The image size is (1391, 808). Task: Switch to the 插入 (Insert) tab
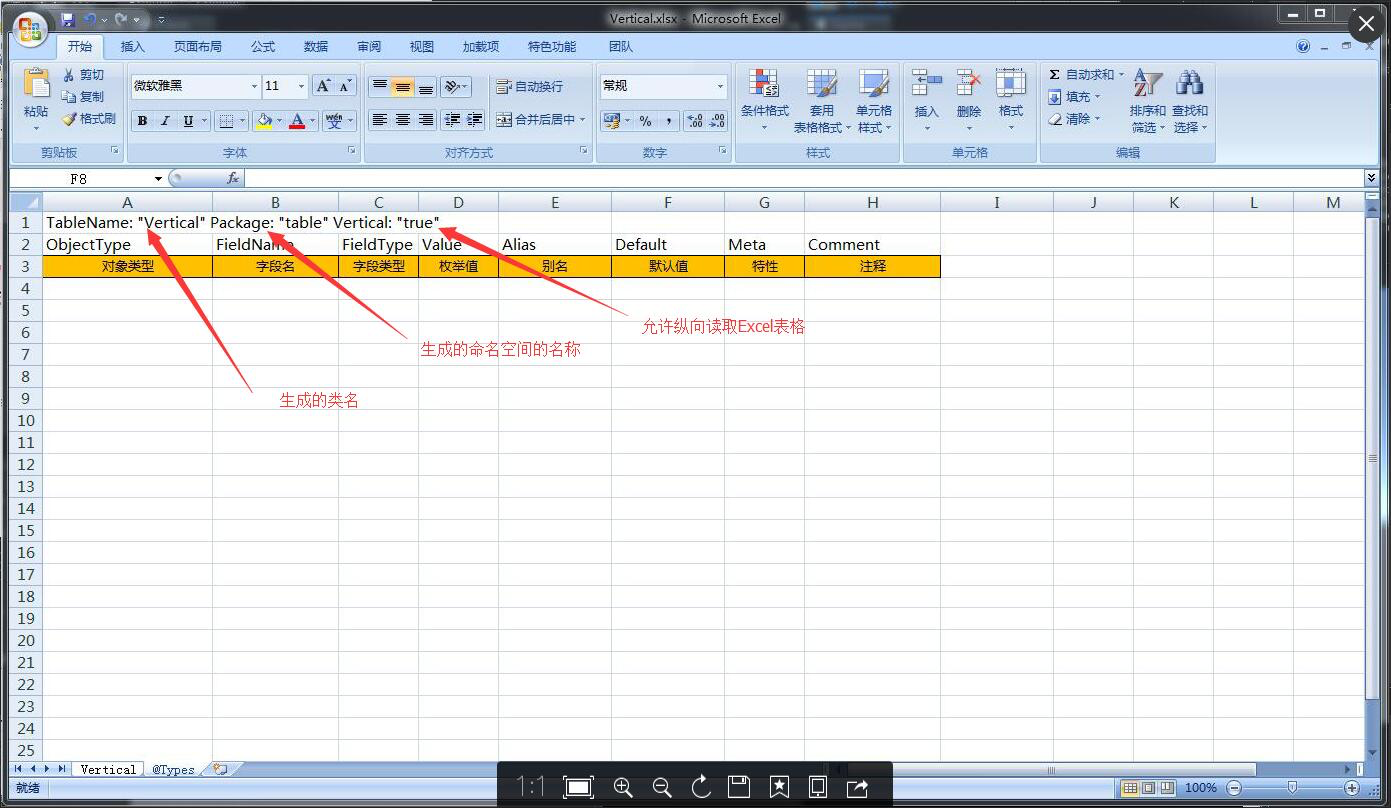tap(133, 46)
